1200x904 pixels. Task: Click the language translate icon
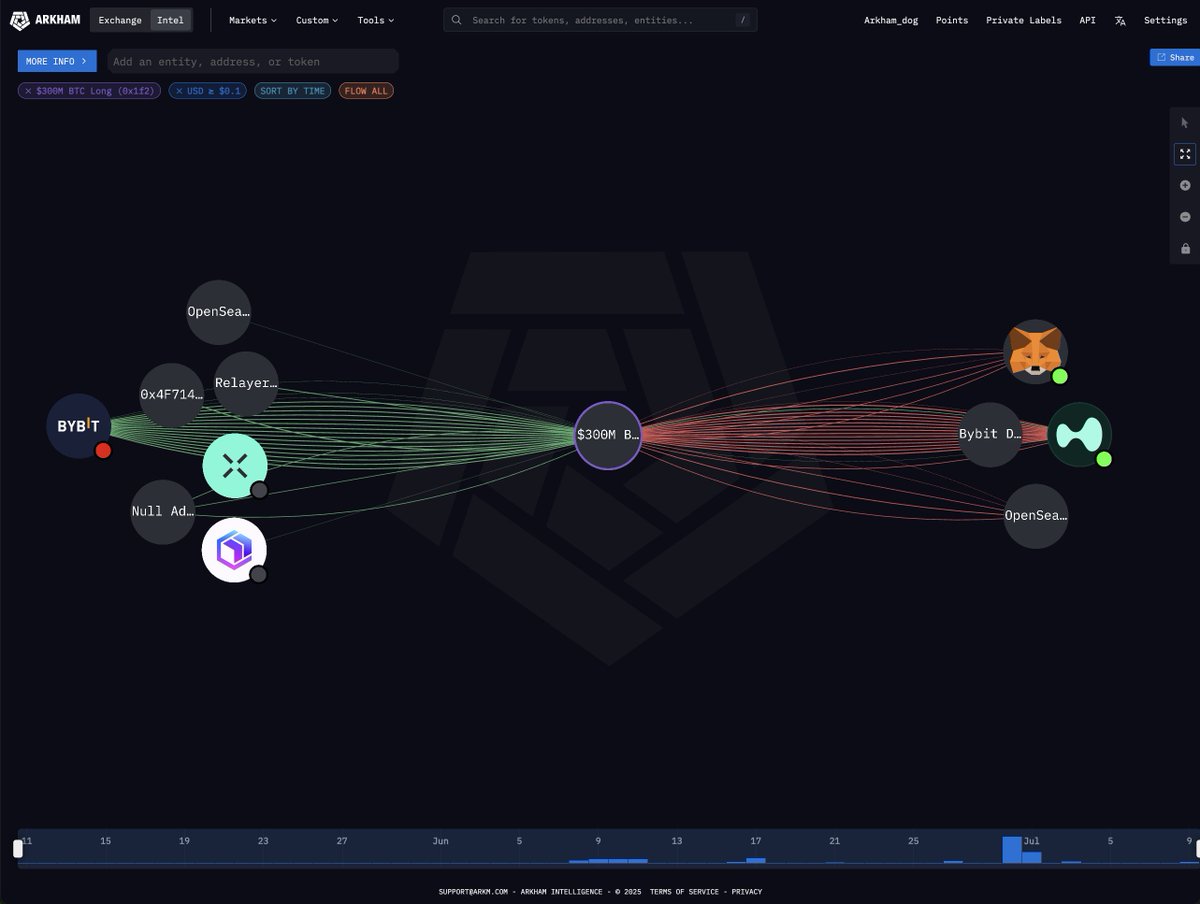point(1120,20)
